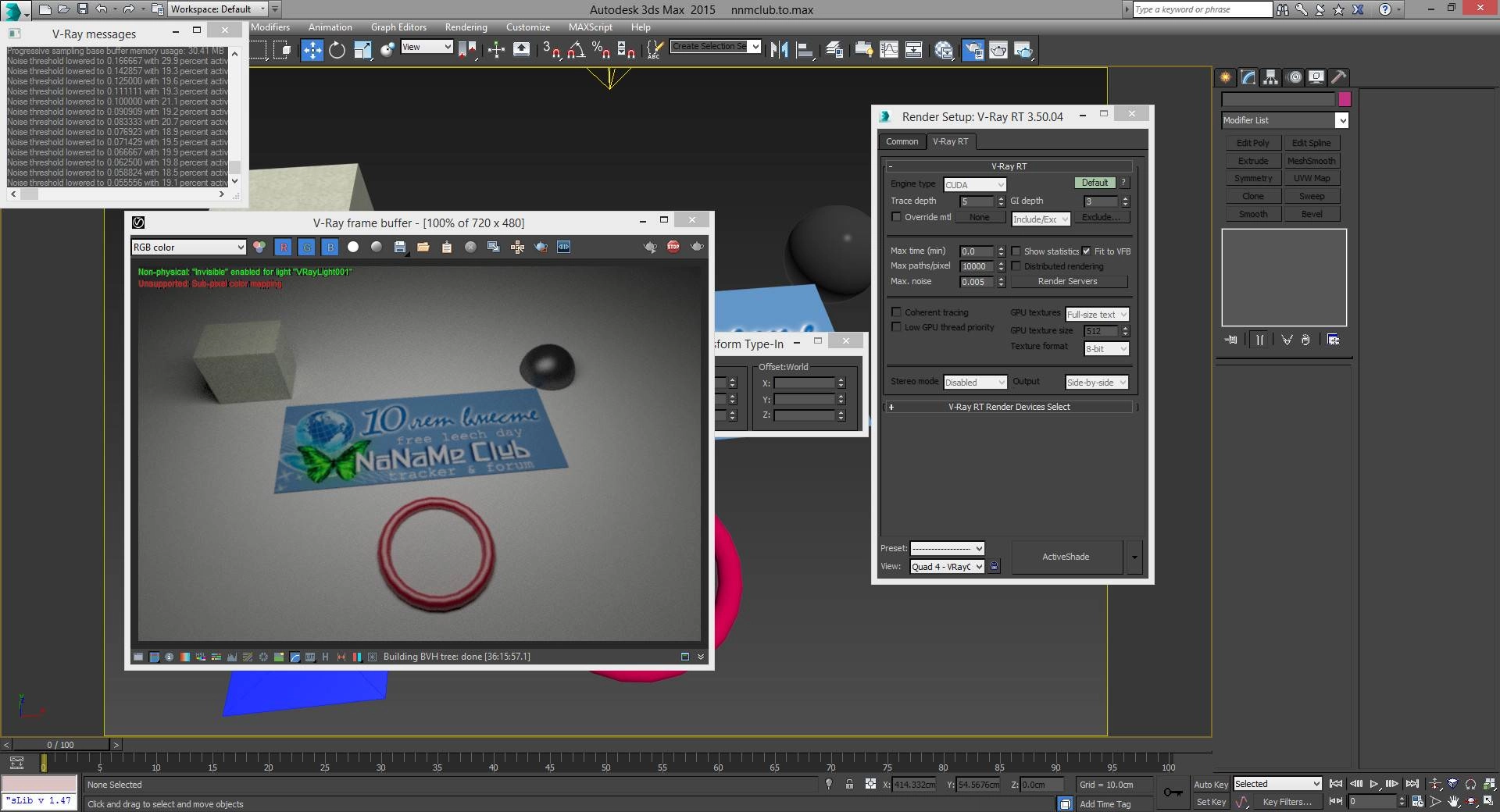Uncheck Fit to VFB option
Screen dimensions: 1500x812
1086,251
